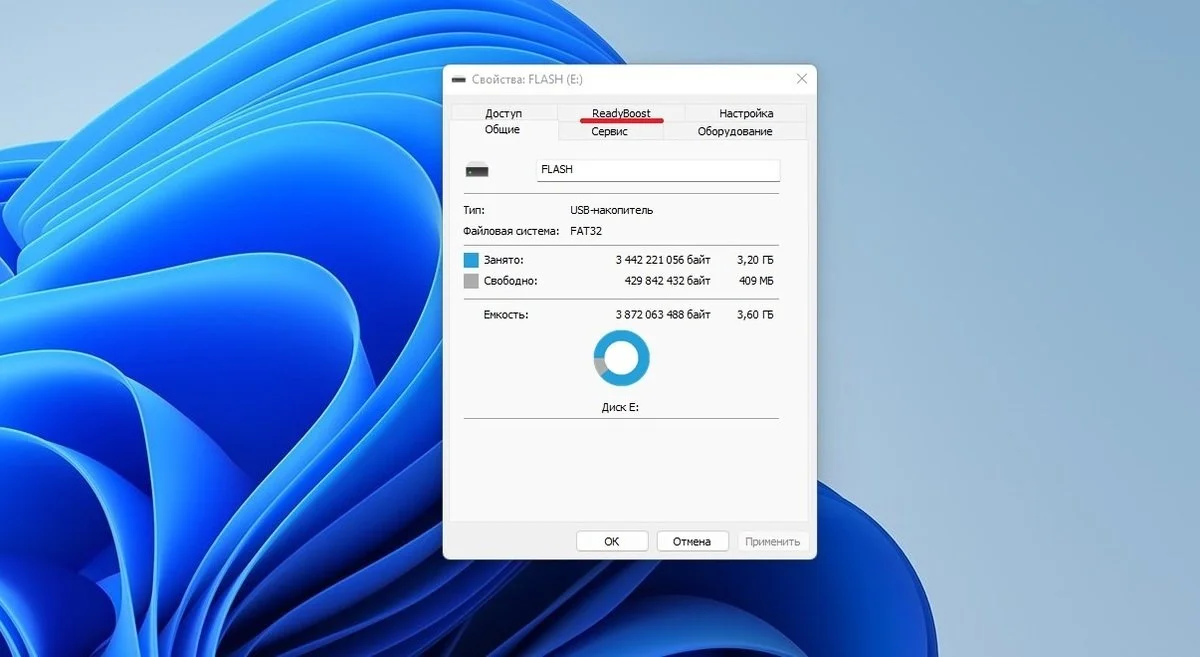
Task: Open the Оборудование tab
Action: (735, 131)
